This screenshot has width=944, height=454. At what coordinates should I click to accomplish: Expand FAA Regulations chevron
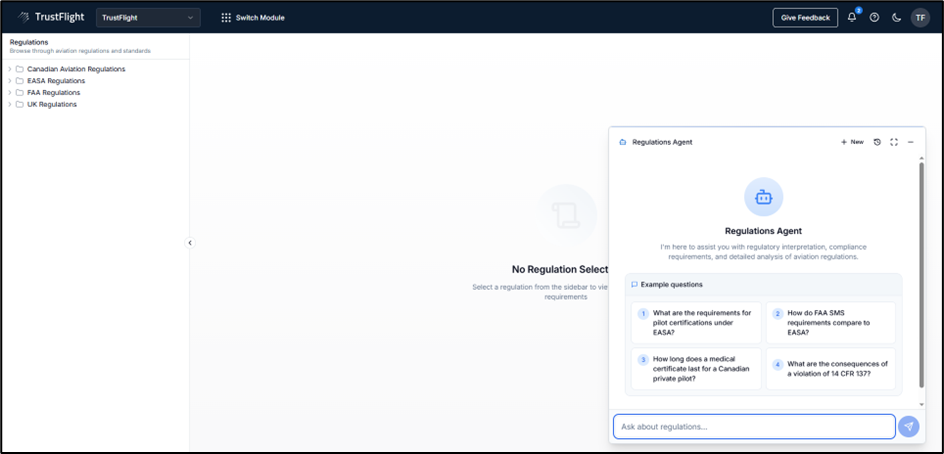(10, 93)
